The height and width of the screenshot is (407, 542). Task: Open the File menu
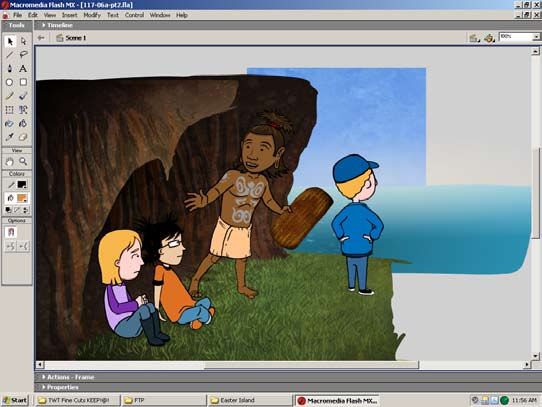pos(17,15)
